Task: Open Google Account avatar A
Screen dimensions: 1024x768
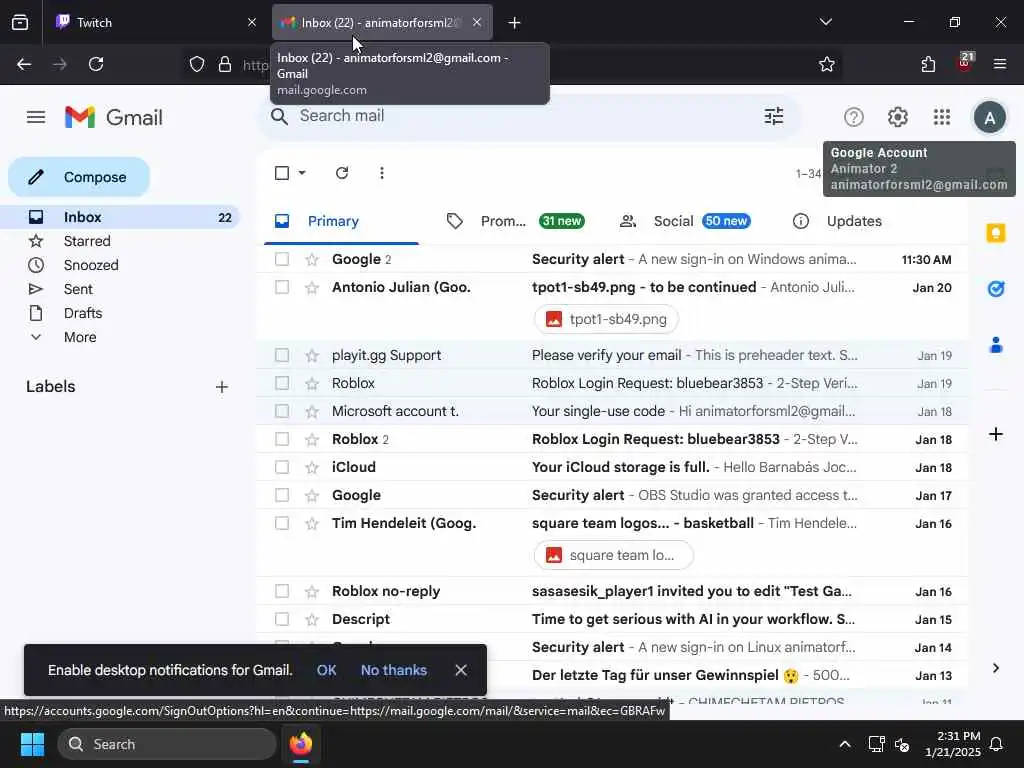Action: point(989,118)
